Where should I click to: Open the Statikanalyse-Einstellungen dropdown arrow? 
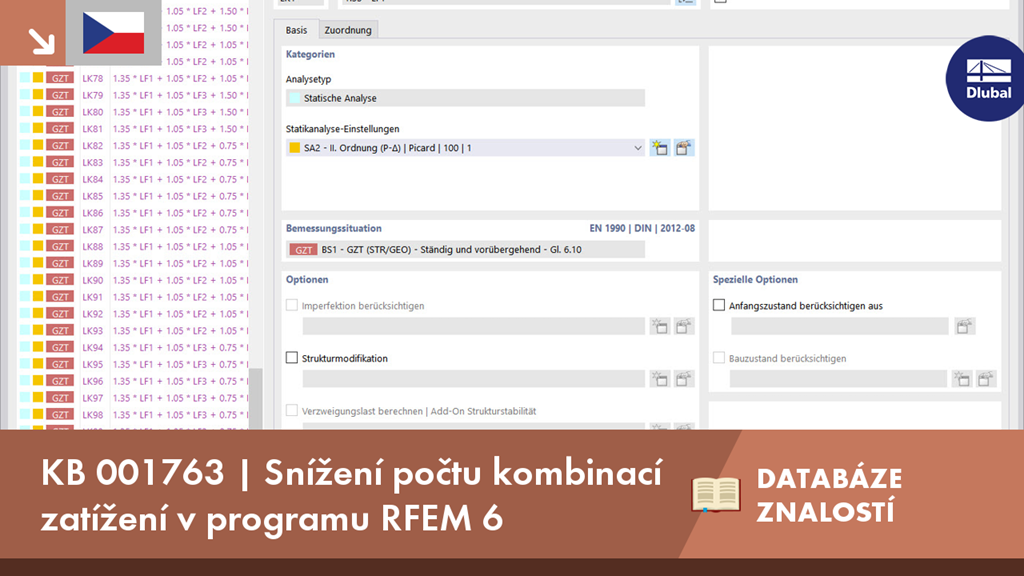point(637,148)
